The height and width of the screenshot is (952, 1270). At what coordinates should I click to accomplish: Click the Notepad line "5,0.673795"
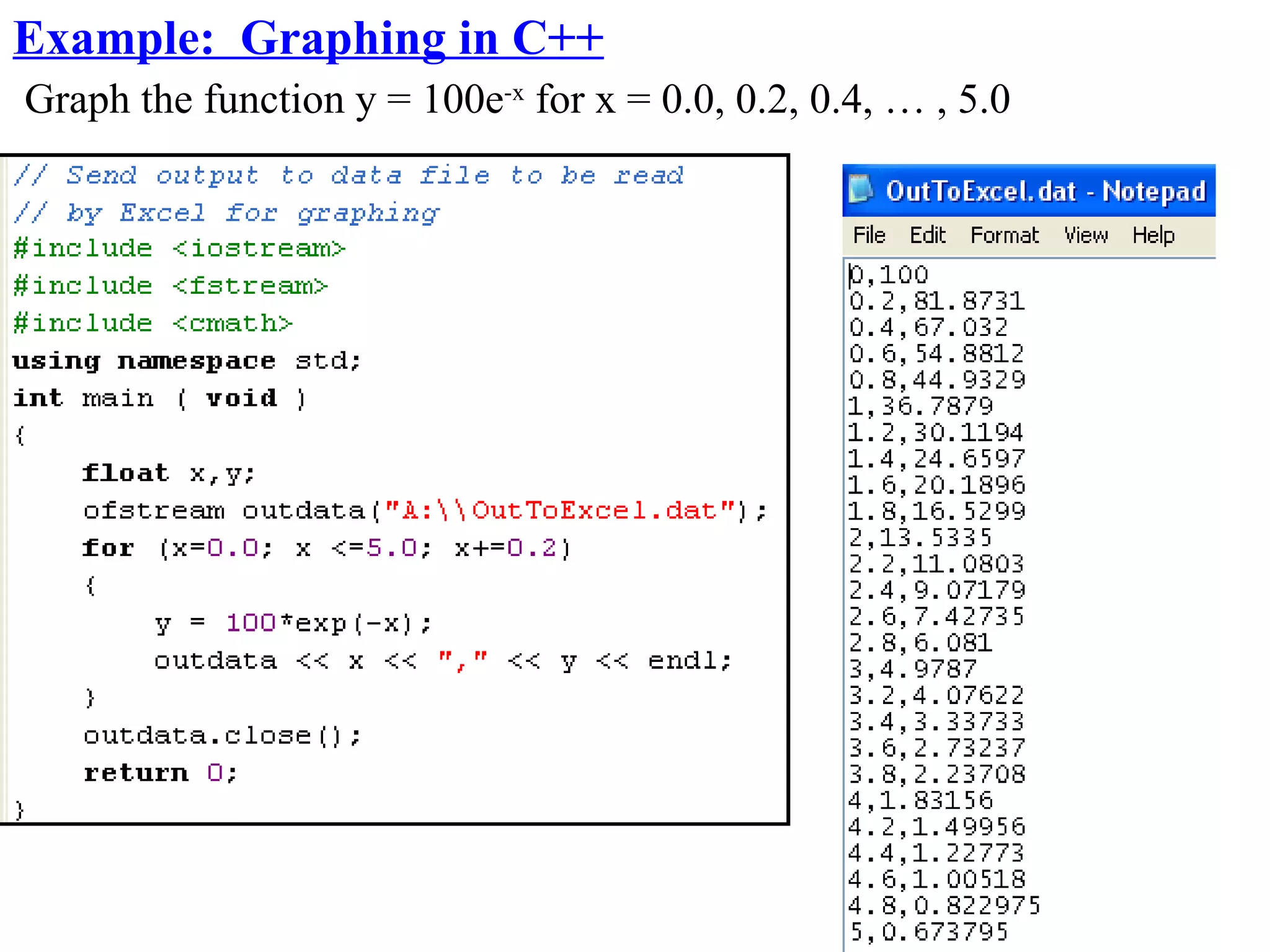point(929,932)
